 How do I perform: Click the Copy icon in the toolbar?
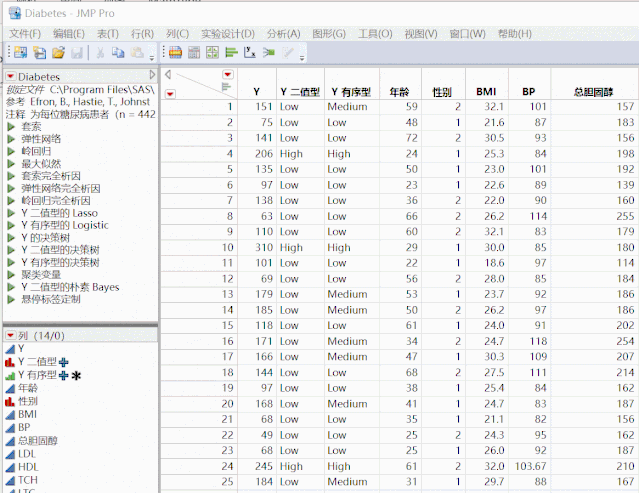coord(118,53)
